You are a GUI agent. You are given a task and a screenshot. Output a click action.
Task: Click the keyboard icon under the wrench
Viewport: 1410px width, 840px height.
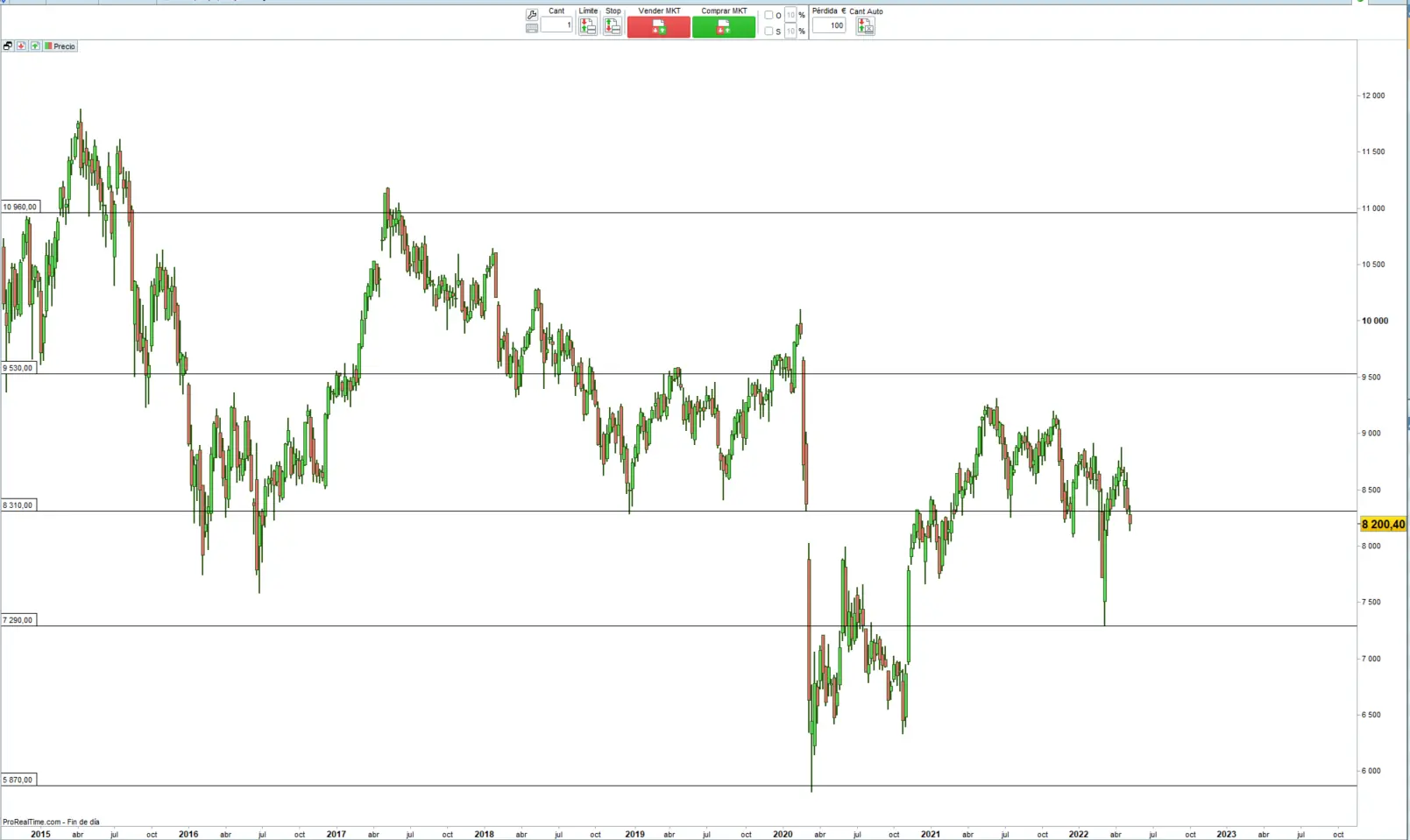[x=532, y=29]
